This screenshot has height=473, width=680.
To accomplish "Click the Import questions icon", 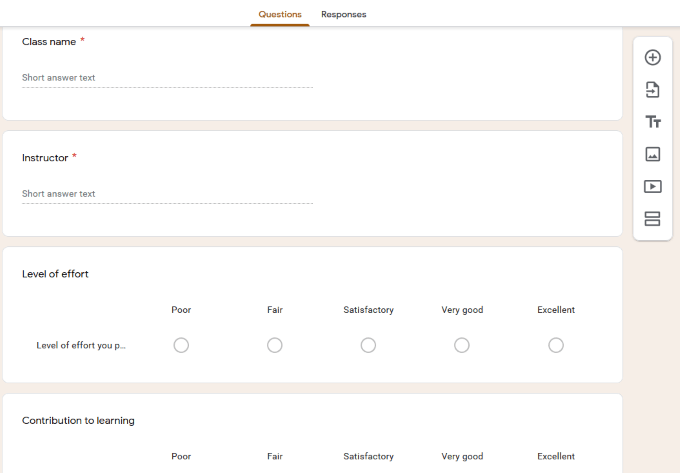I will click(x=652, y=90).
